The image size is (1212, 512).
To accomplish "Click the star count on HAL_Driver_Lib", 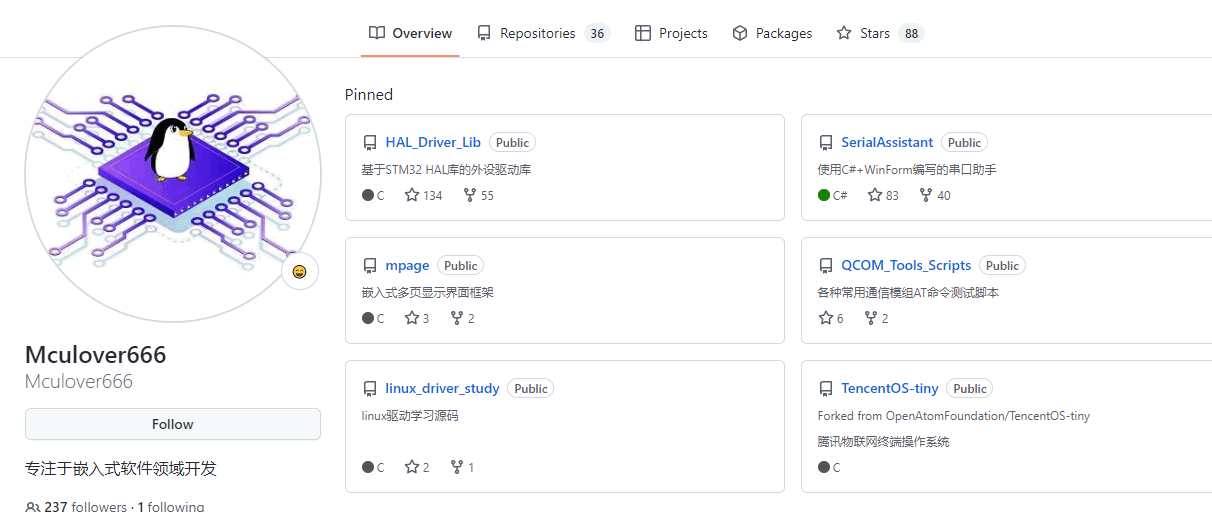I will point(423,195).
